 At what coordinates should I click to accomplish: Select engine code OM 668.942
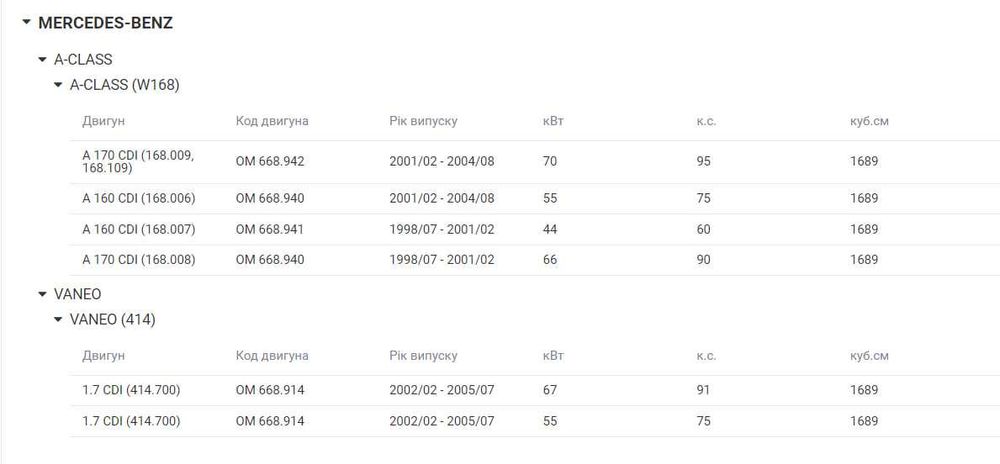coord(270,161)
